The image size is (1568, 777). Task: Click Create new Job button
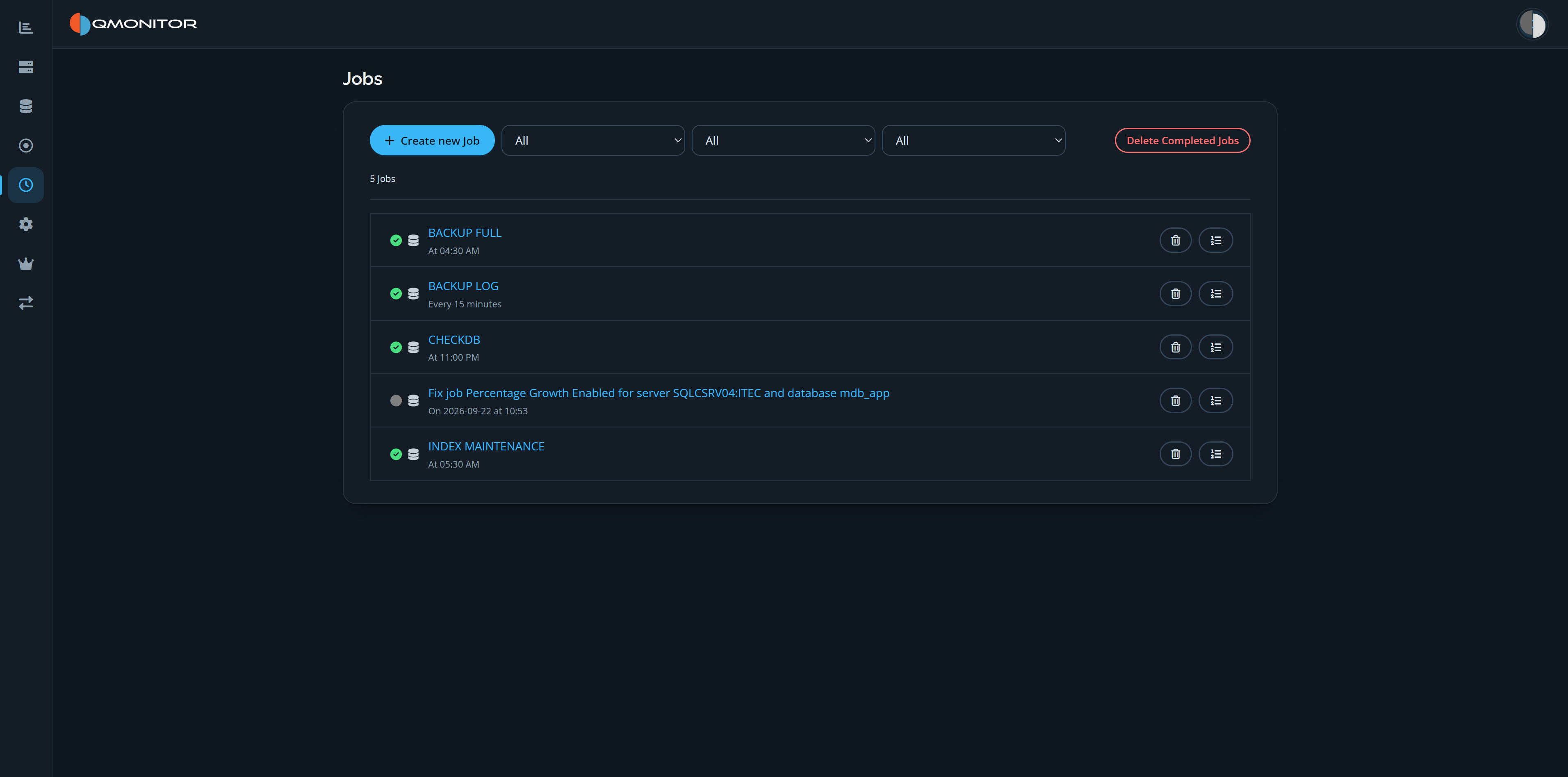tap(432, 141)
